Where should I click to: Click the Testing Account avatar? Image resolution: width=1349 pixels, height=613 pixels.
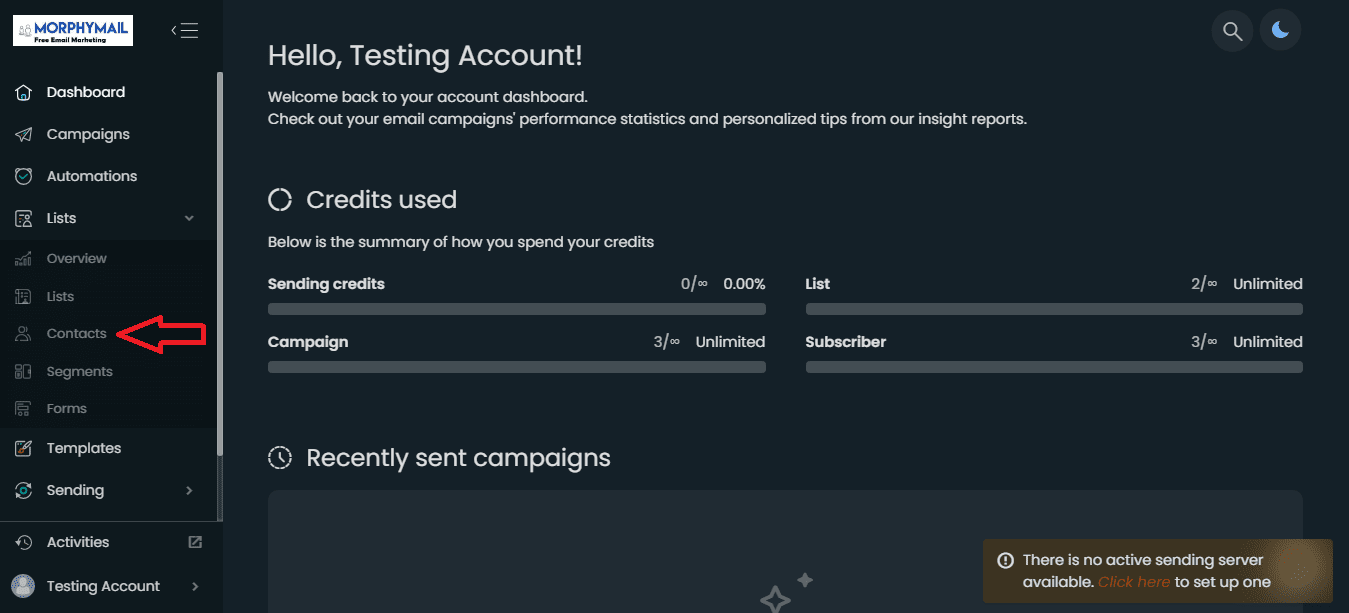[x=24, y=586]
